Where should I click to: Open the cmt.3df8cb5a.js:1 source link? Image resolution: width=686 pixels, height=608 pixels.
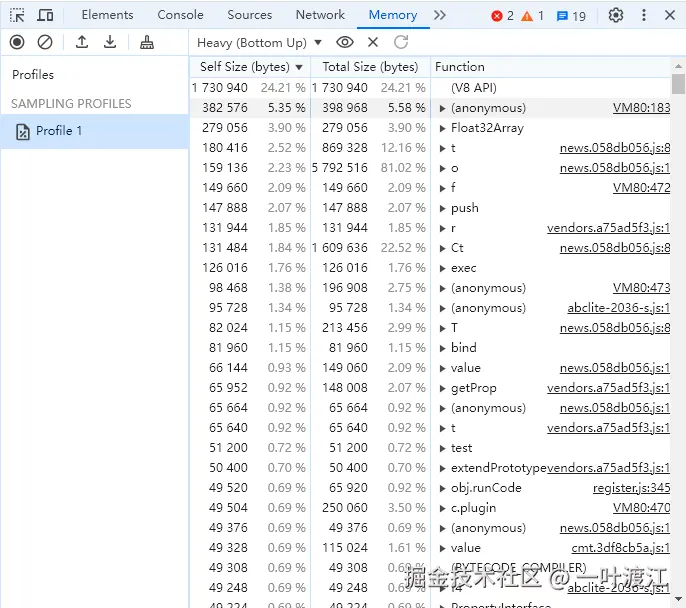pos(620,548)
